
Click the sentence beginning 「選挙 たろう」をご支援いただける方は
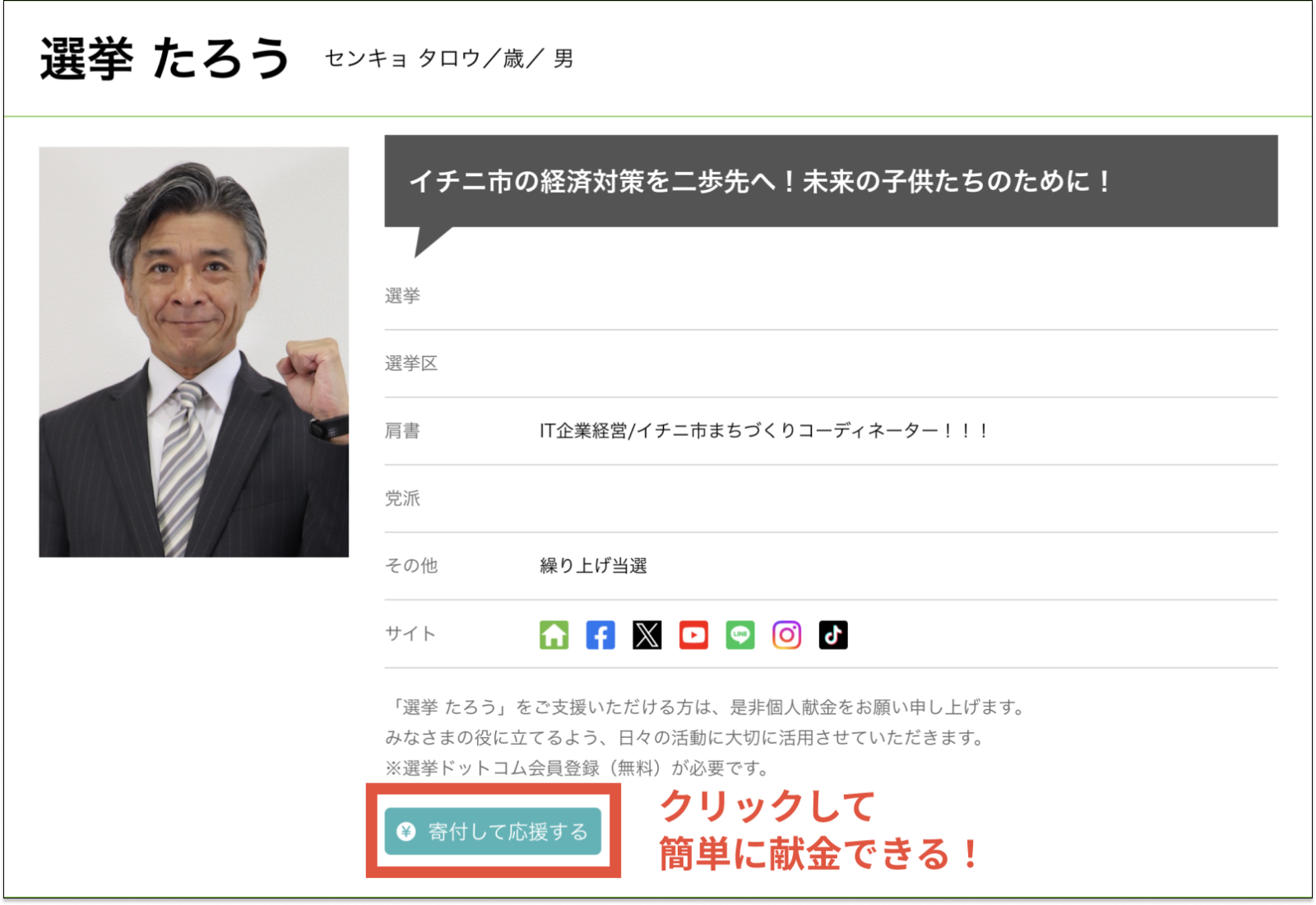(707, 707)
